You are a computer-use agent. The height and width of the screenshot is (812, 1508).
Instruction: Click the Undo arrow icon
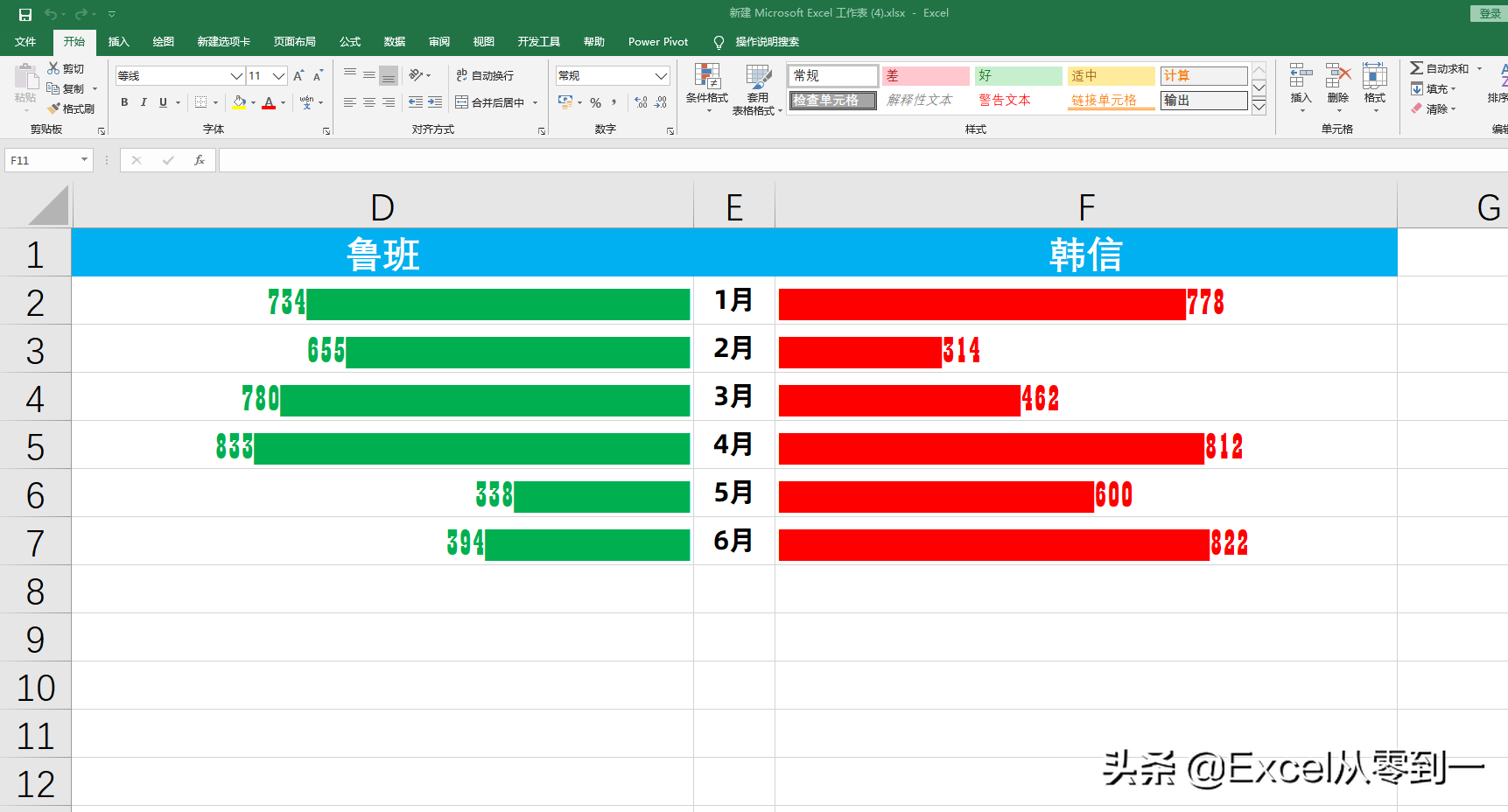[51, 14]
